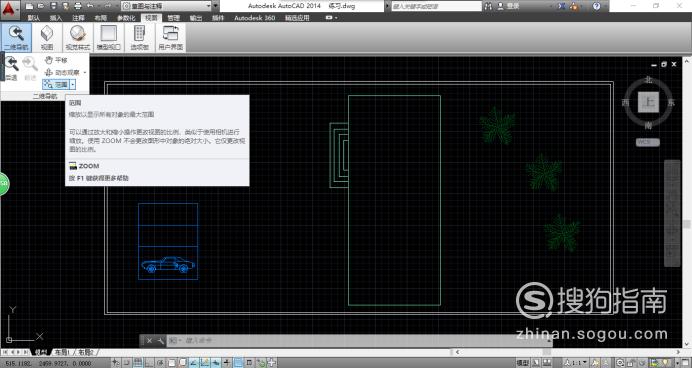Image resolution: width=692 pixels, height=368 pixels.
Task: Click the horizontal scrollbar below the drawing
Action: pyautogui.click(x=568, y=352)
